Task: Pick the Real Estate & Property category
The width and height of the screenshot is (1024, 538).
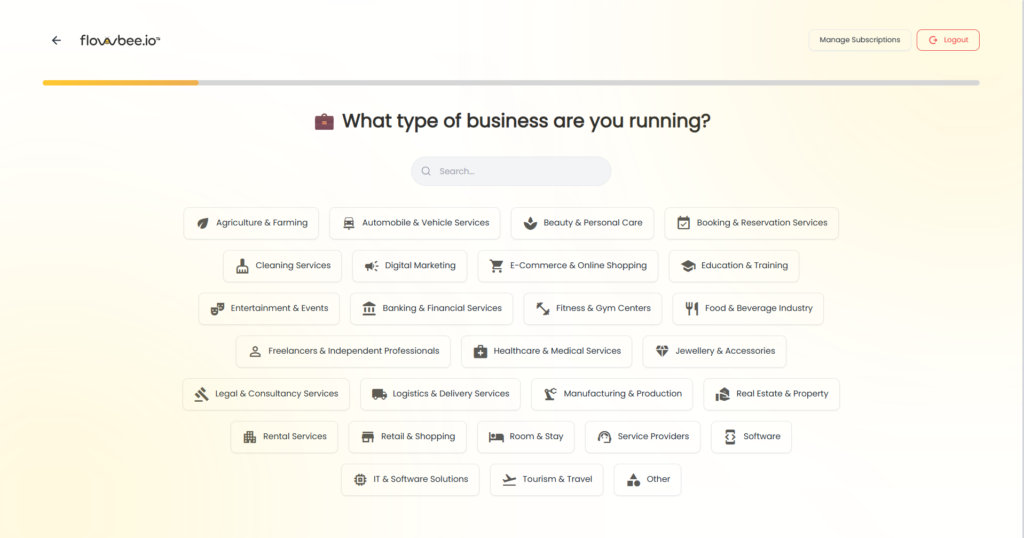Action: click(x=771, y=394)
